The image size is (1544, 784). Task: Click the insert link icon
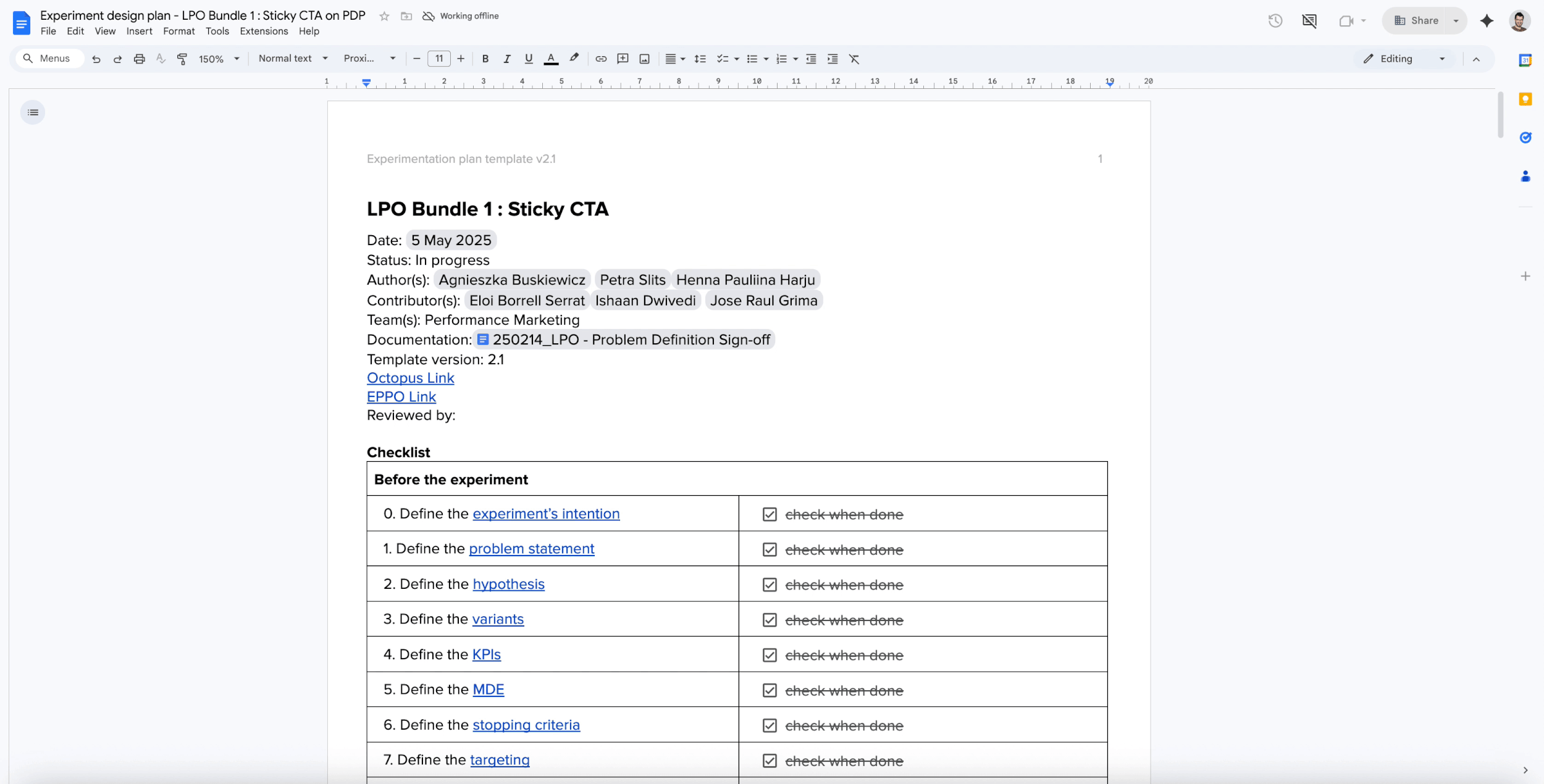(601, 59)
